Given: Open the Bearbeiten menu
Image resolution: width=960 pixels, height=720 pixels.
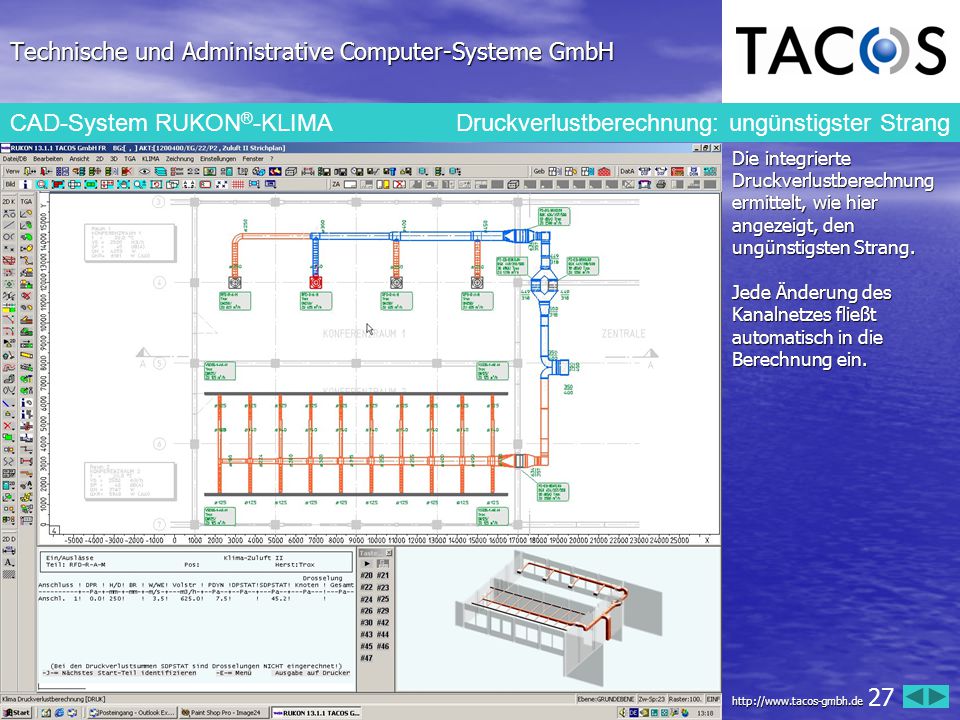Looking at the screenshot, I should tap(48, 159).
